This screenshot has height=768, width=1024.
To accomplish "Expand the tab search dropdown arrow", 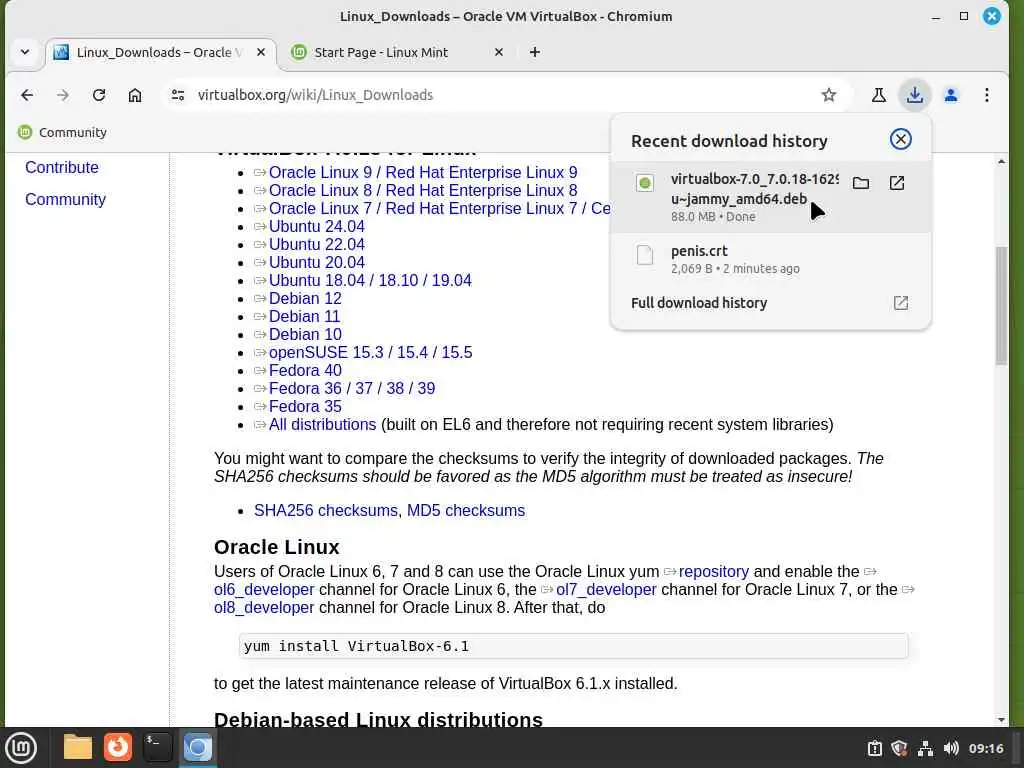I will (25, 52).
